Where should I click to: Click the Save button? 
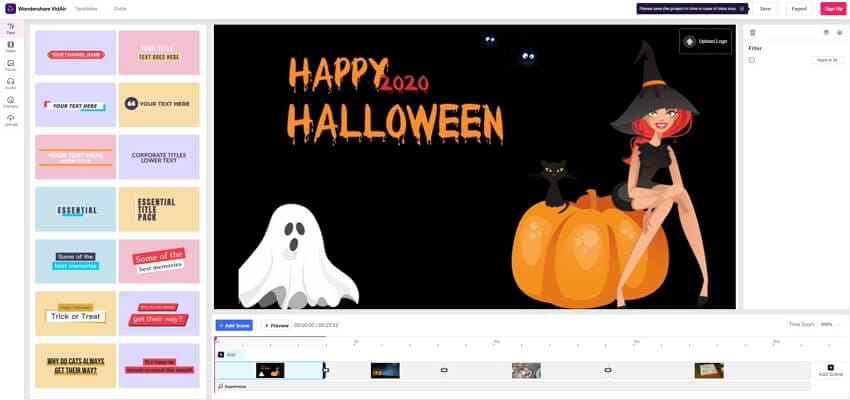[765, 9]
